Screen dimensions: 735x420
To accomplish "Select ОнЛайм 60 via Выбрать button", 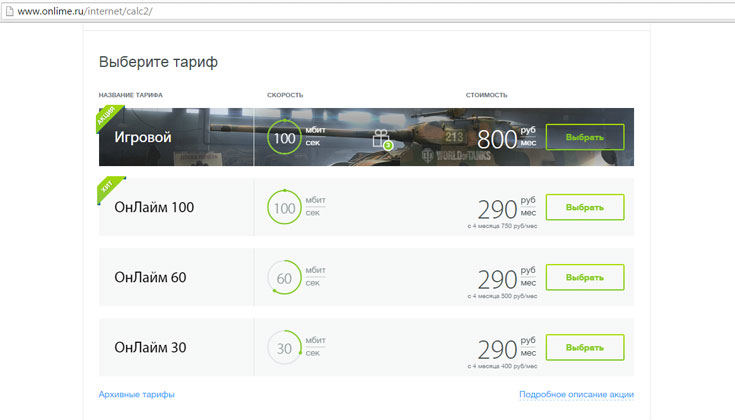I will (585, 277).
